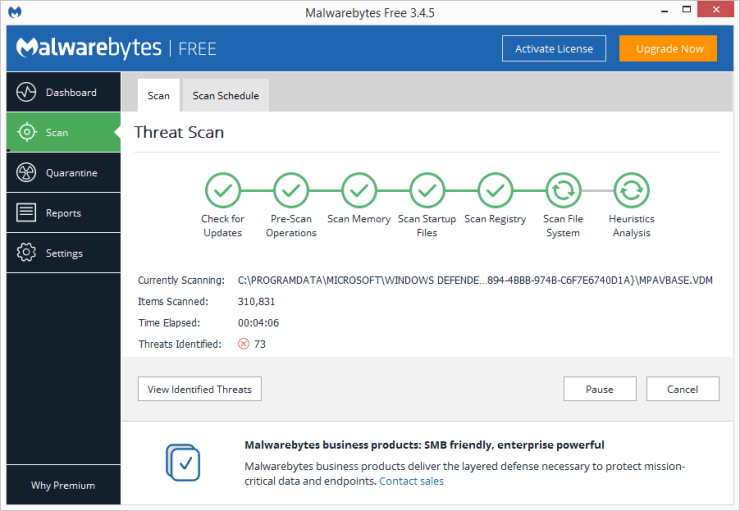Pause the running threat scan
Screen dimensions: 740x511
[x=599, y=389]
